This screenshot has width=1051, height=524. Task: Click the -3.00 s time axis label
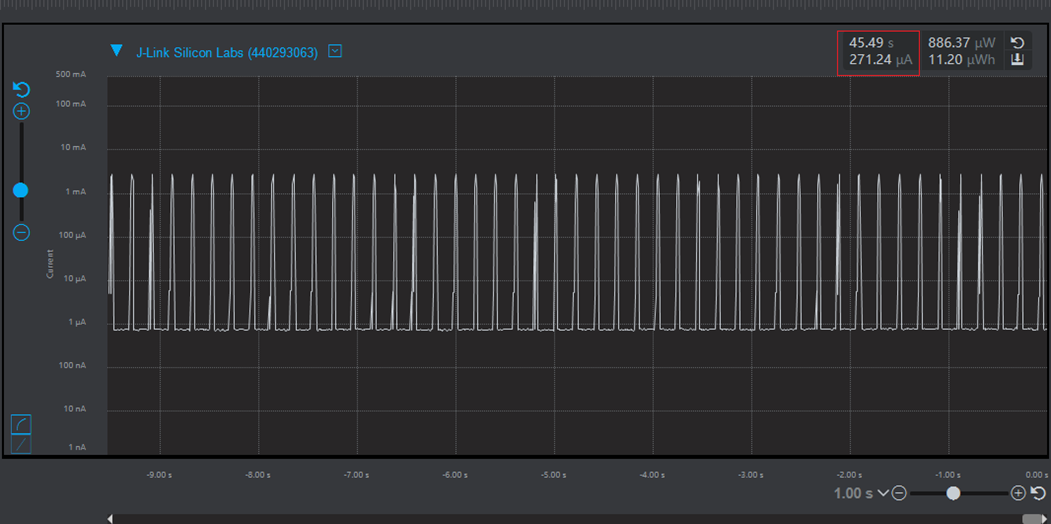(x=751, y=475)
